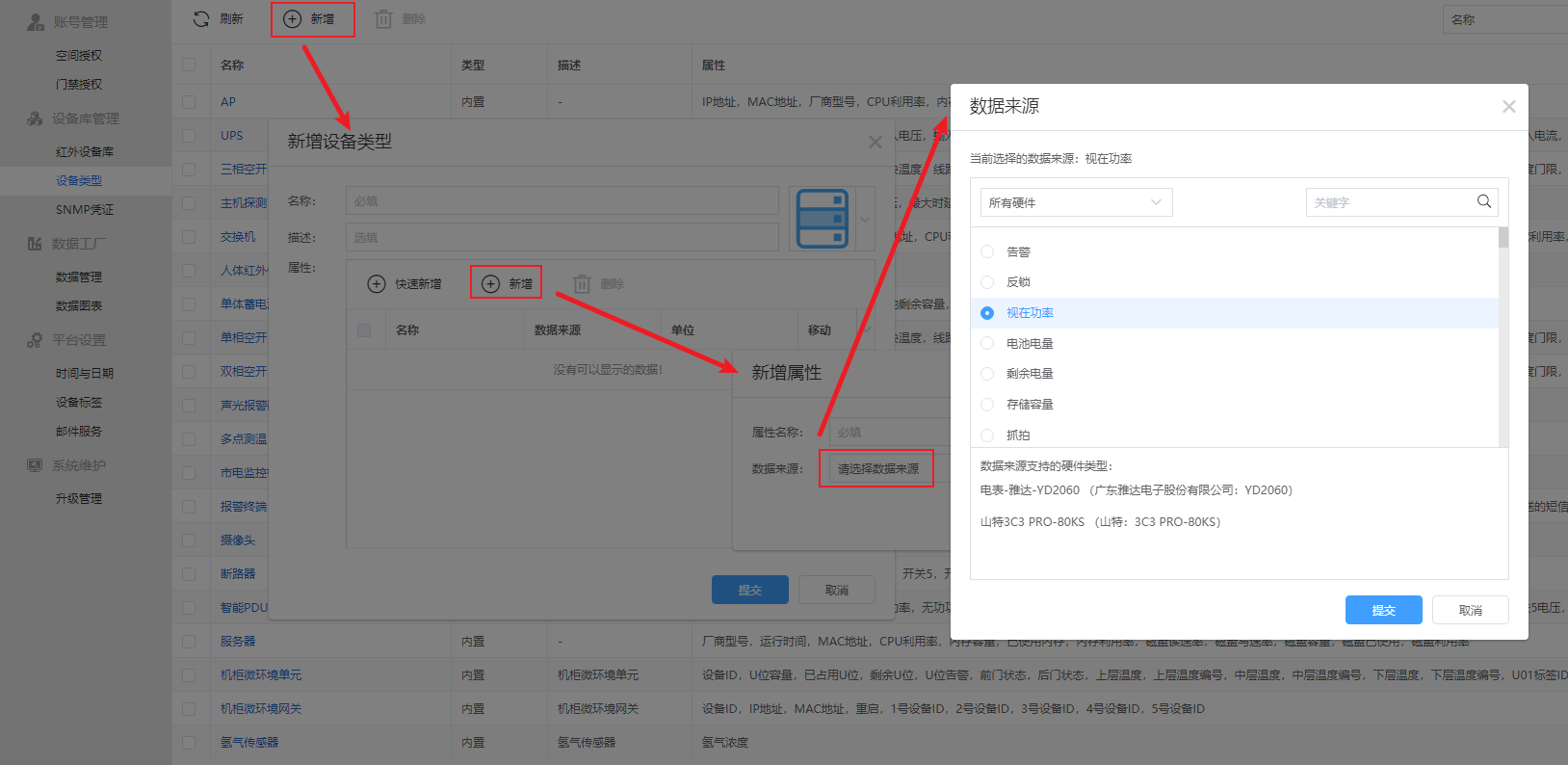Viewport: 1568px width, 765px height.
Task: Click the search magnifier icon in the 数据来源 dialog
Action: (x=1484, y=201)
